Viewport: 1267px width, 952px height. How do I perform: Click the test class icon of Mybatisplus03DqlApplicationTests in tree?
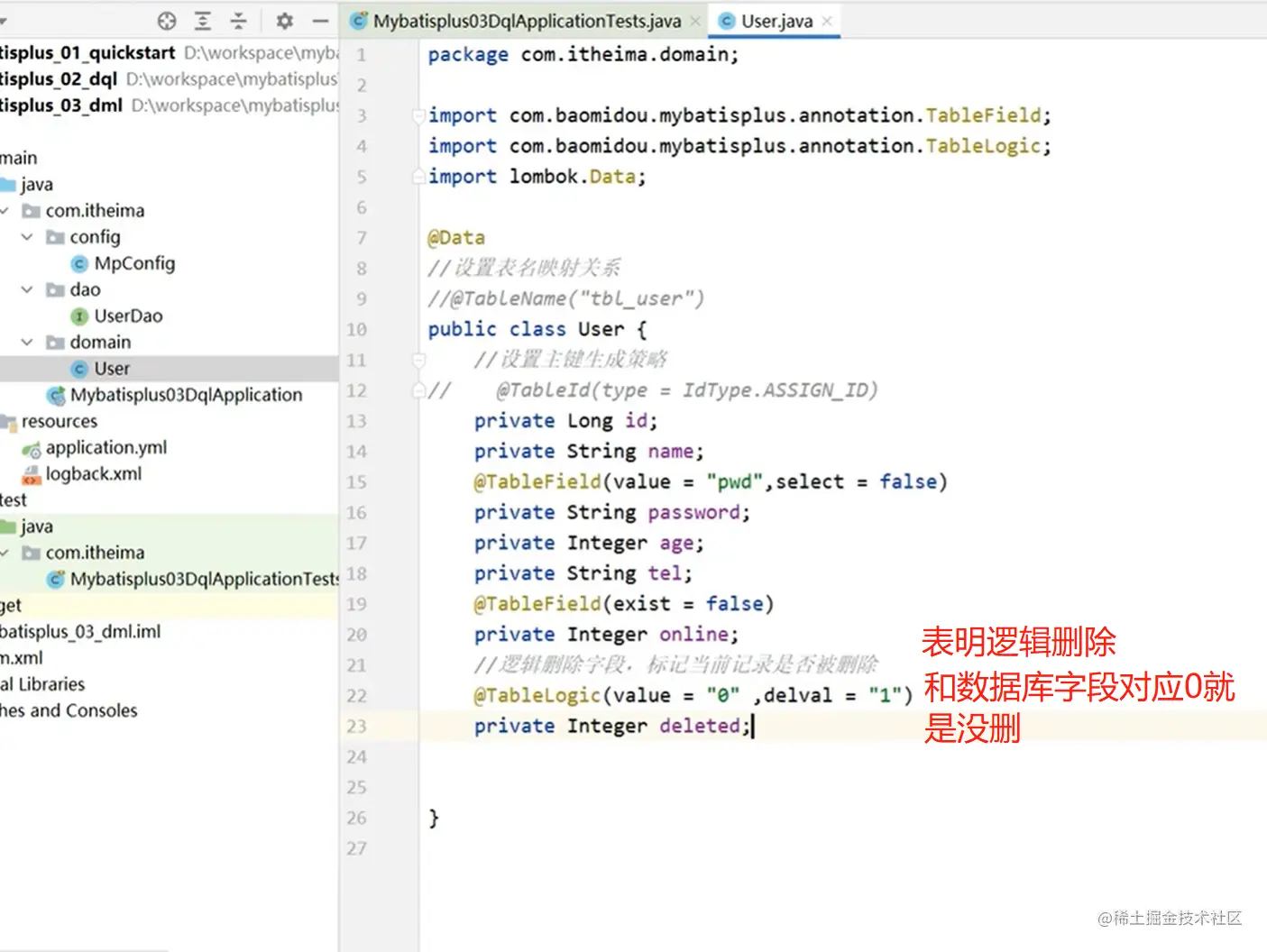(56, 579)
